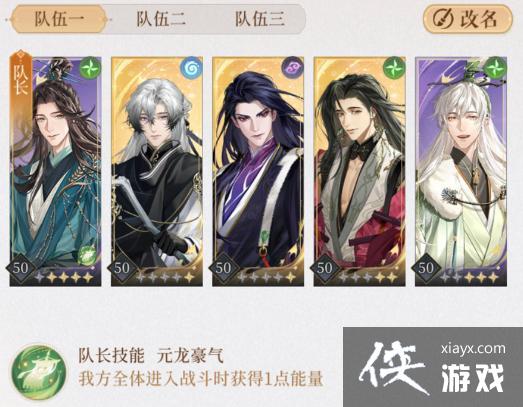Screen dimensions: 523x407
Task: Select the purple-haired character card
Action: (258, 171)
